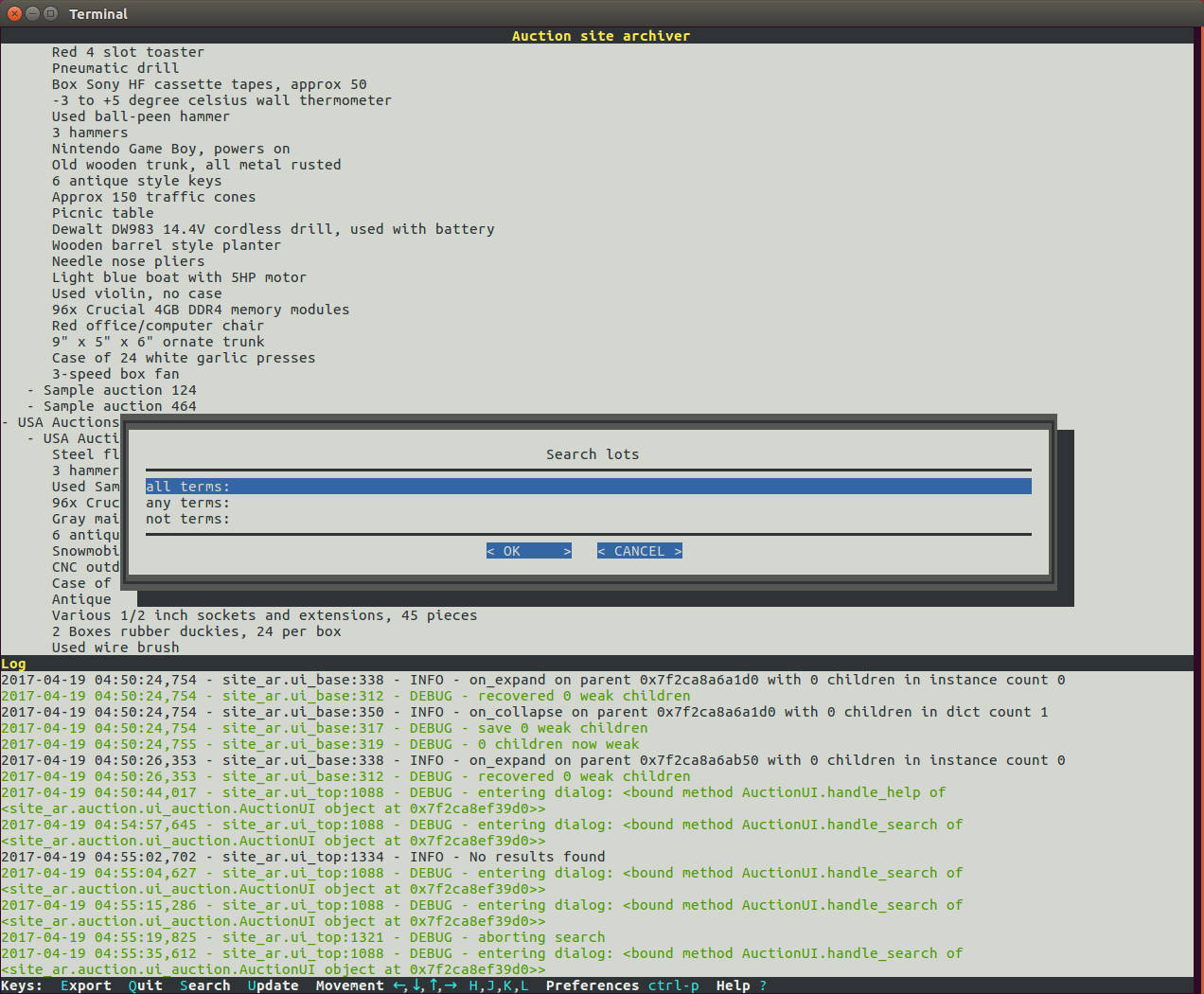Open Help from the bottom keys bar
The image size is (1204, 994).
click(741, 985)
